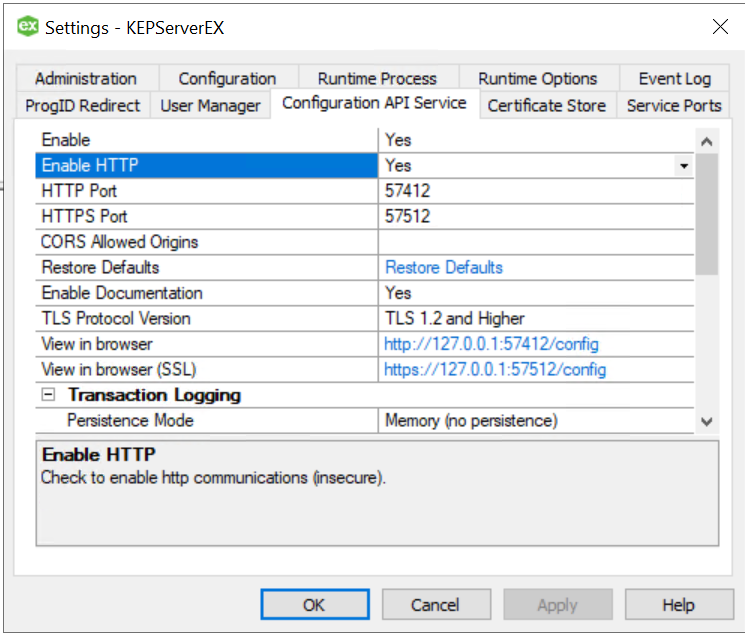Click the Enable Documentation Yes value
The image size is (745, 633).
tap(398, 293)
